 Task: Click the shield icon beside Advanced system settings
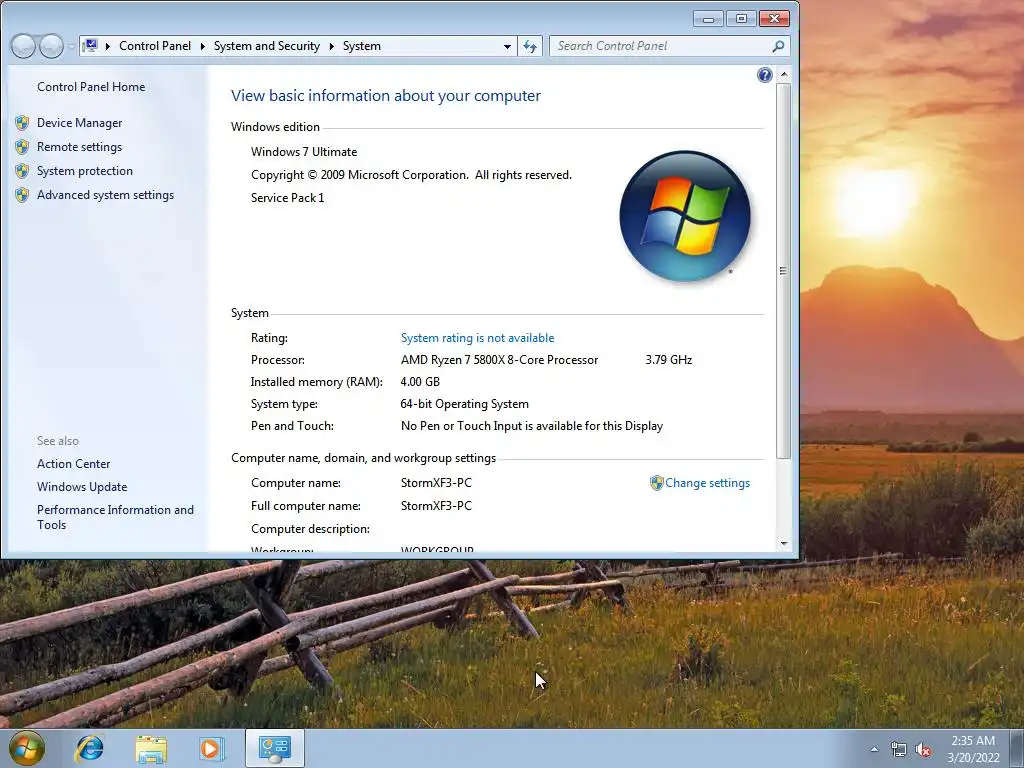[22, 195]
